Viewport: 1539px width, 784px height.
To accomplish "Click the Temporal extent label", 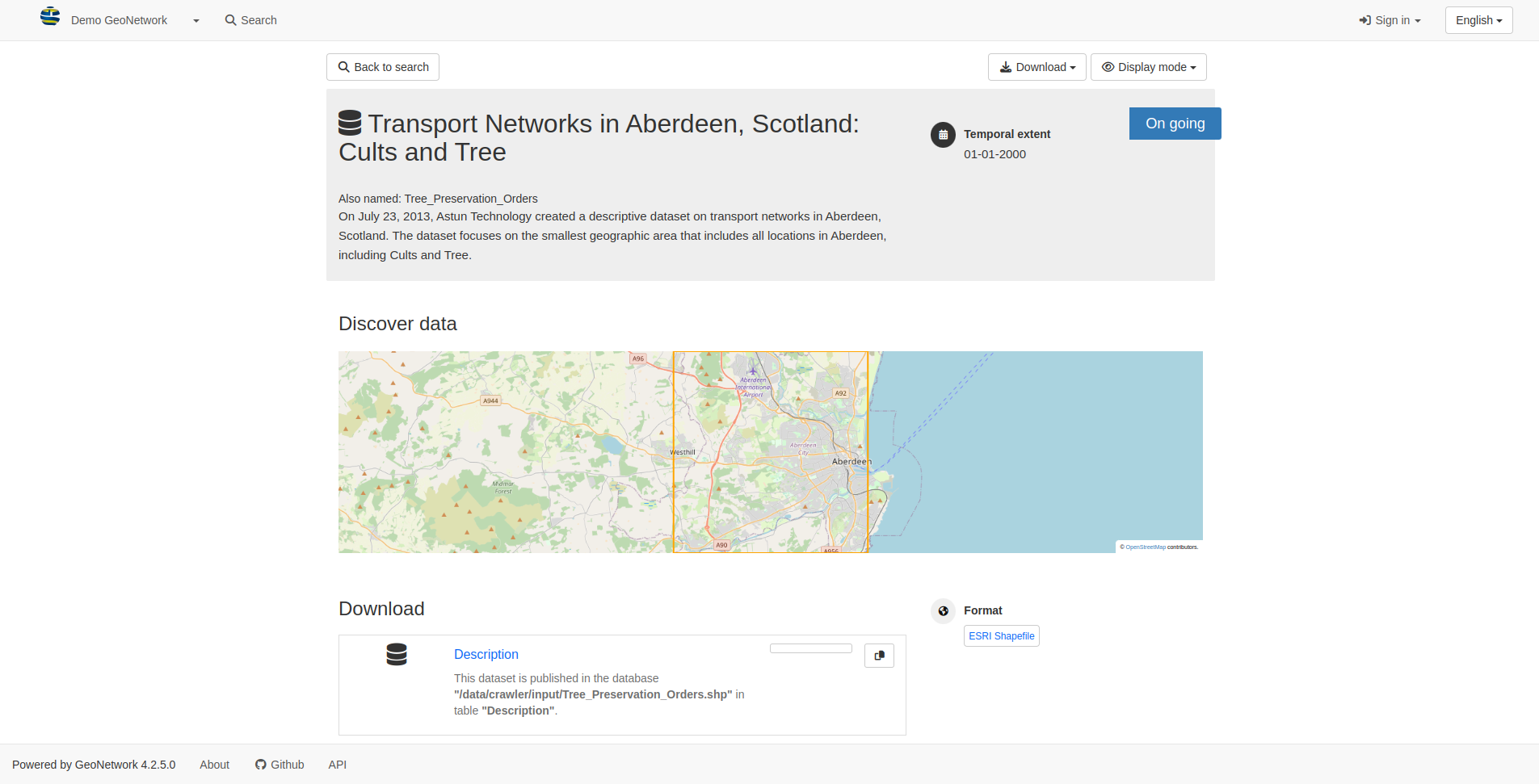I will (1007, 134).
